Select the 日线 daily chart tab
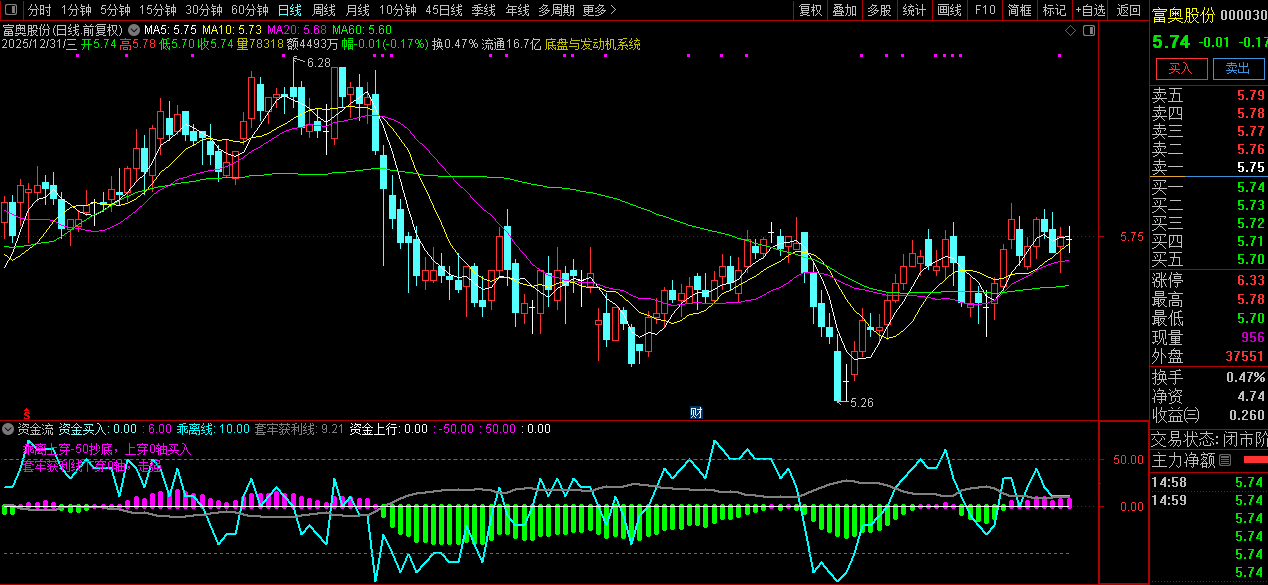Viewport: 1268px width, 585px height. (x=289, y=10)
